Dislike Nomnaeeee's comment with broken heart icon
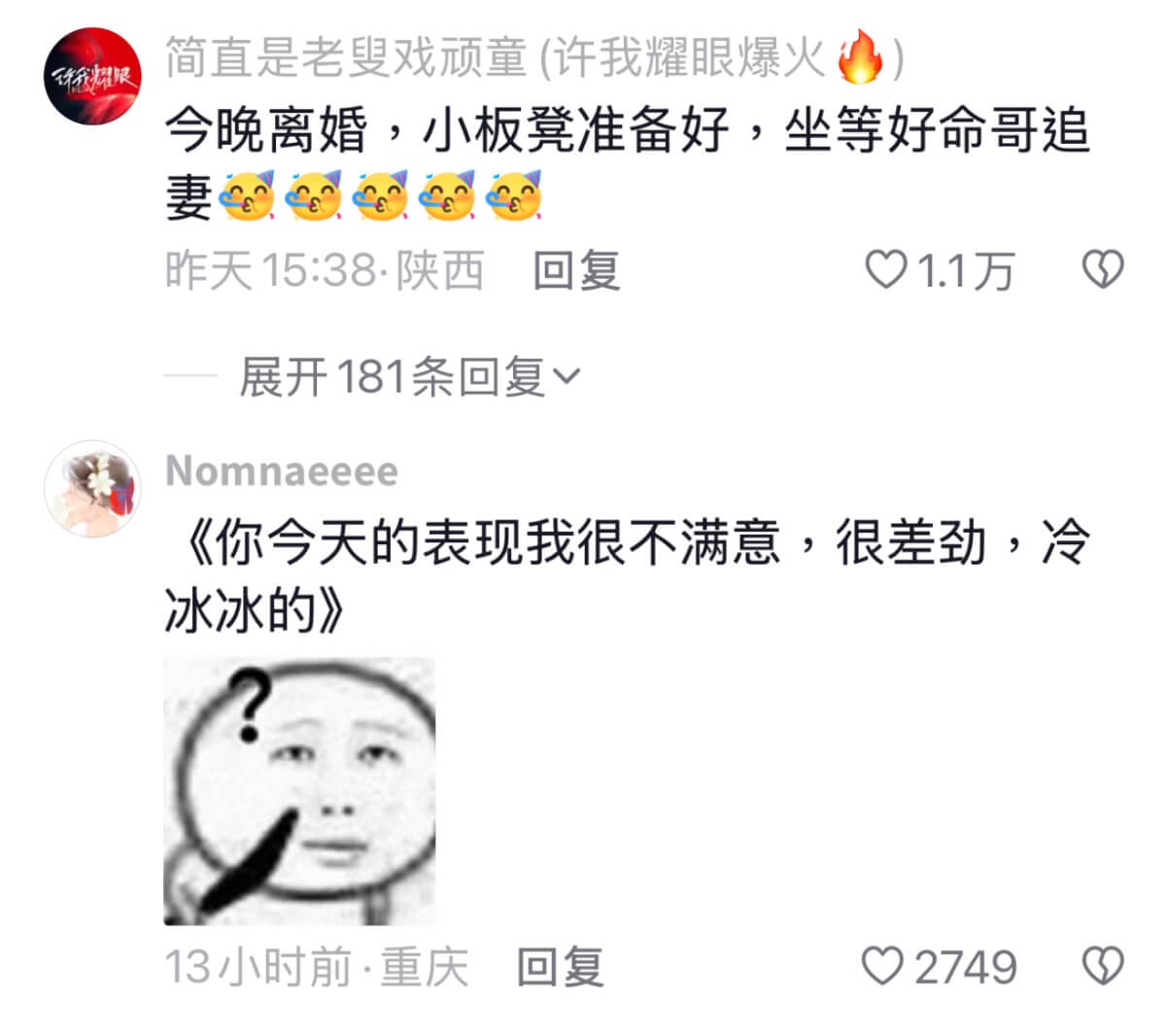Image resolution: width=1166 pixels, height=1036 pixels. [1103, 966]
